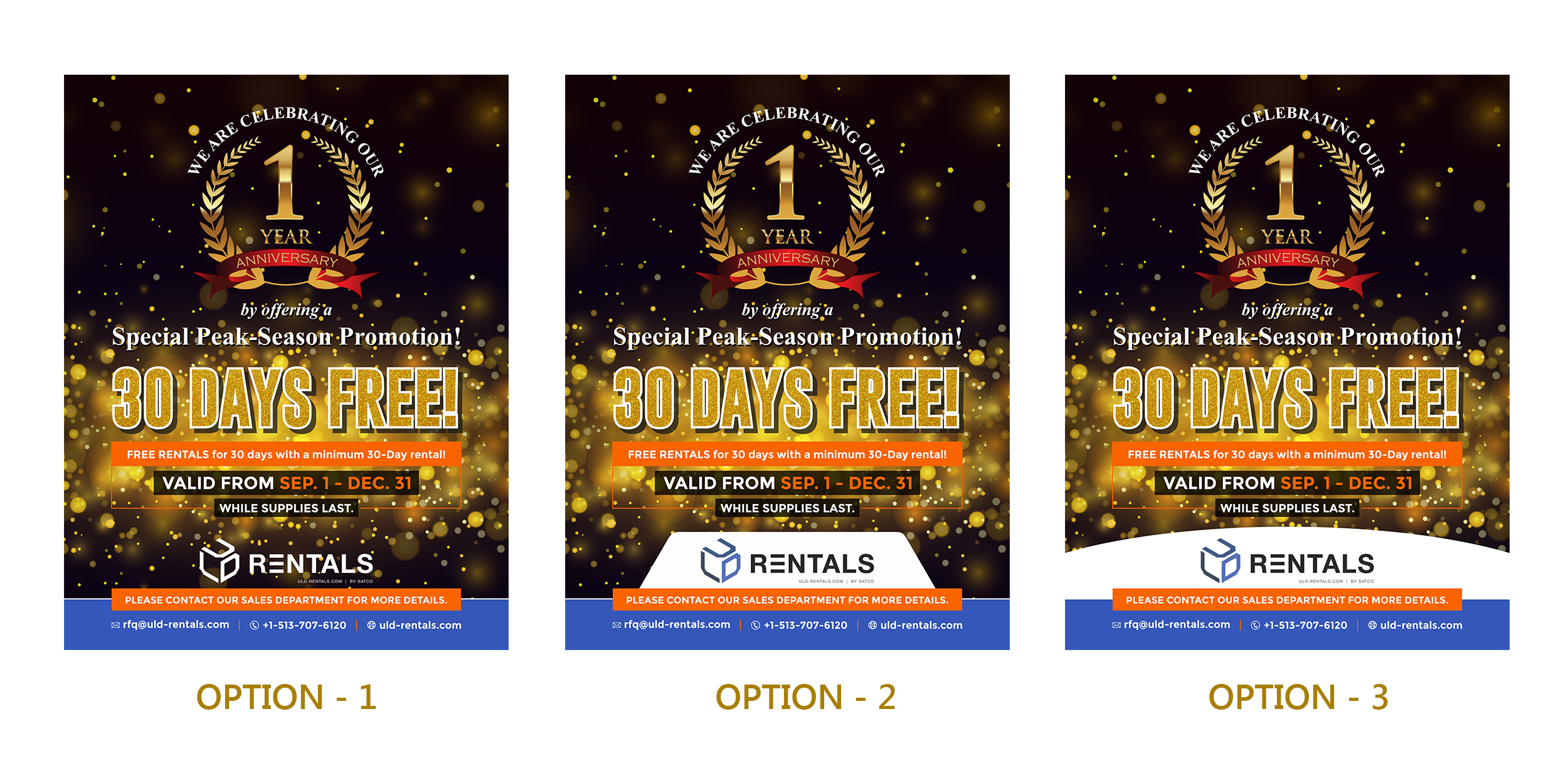Click the OPTION - 2 label
Screen dimensions: 1568x763
point(805,697)
